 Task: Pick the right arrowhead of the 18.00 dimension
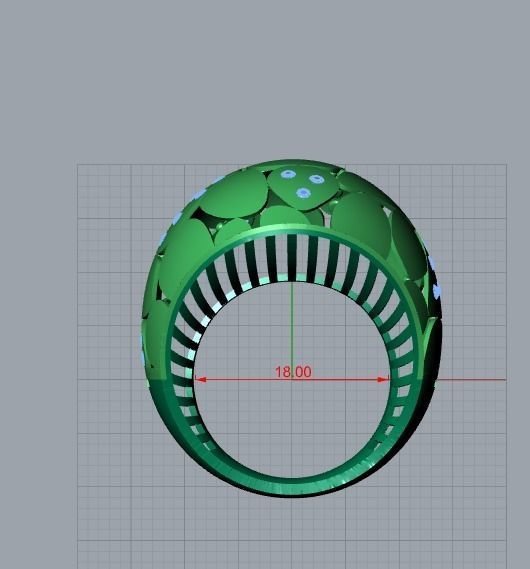tap(383, 380)
